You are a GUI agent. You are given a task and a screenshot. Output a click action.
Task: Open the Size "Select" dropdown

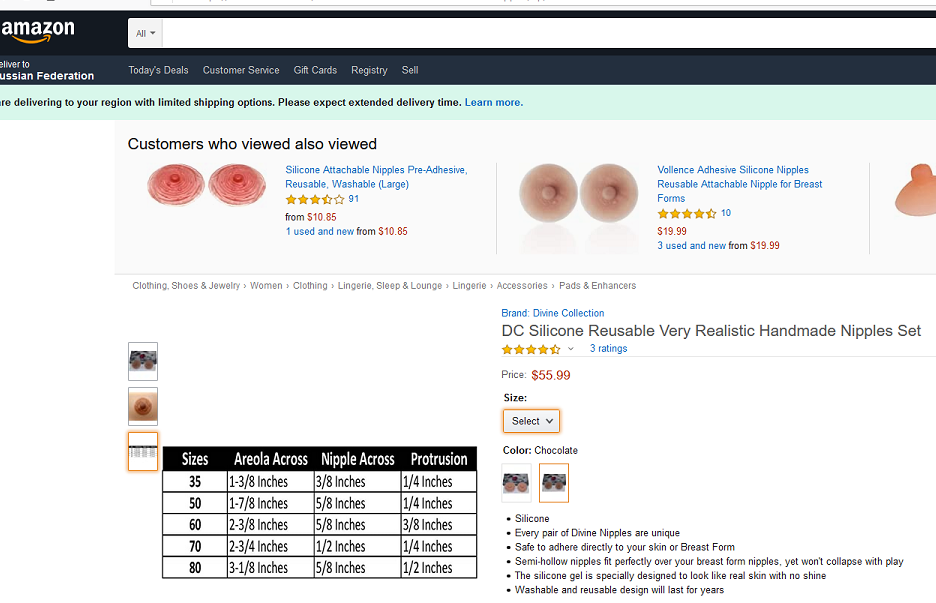tap(532, 421)
